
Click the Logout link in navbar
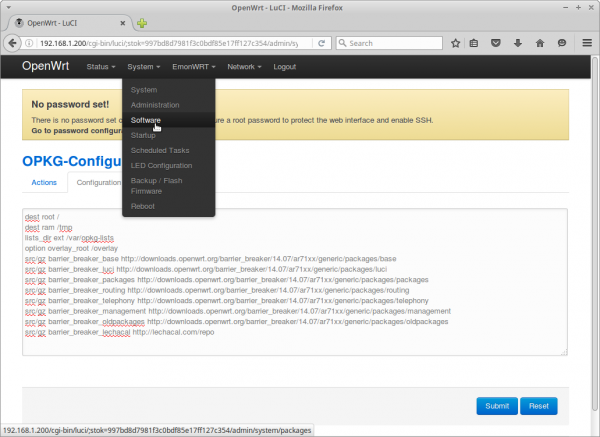[x=284, y=67]
